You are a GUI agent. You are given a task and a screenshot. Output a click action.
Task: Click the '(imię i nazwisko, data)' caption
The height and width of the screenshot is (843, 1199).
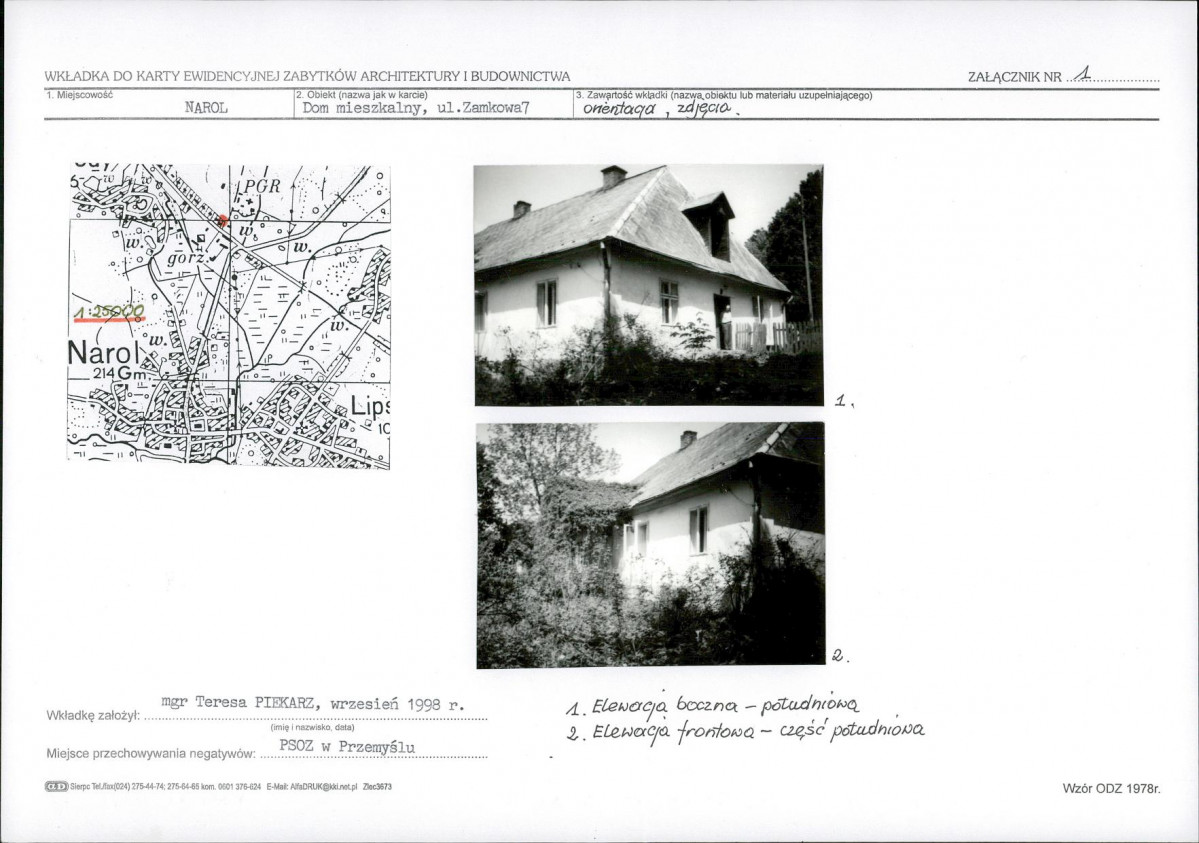pos(313,727)
